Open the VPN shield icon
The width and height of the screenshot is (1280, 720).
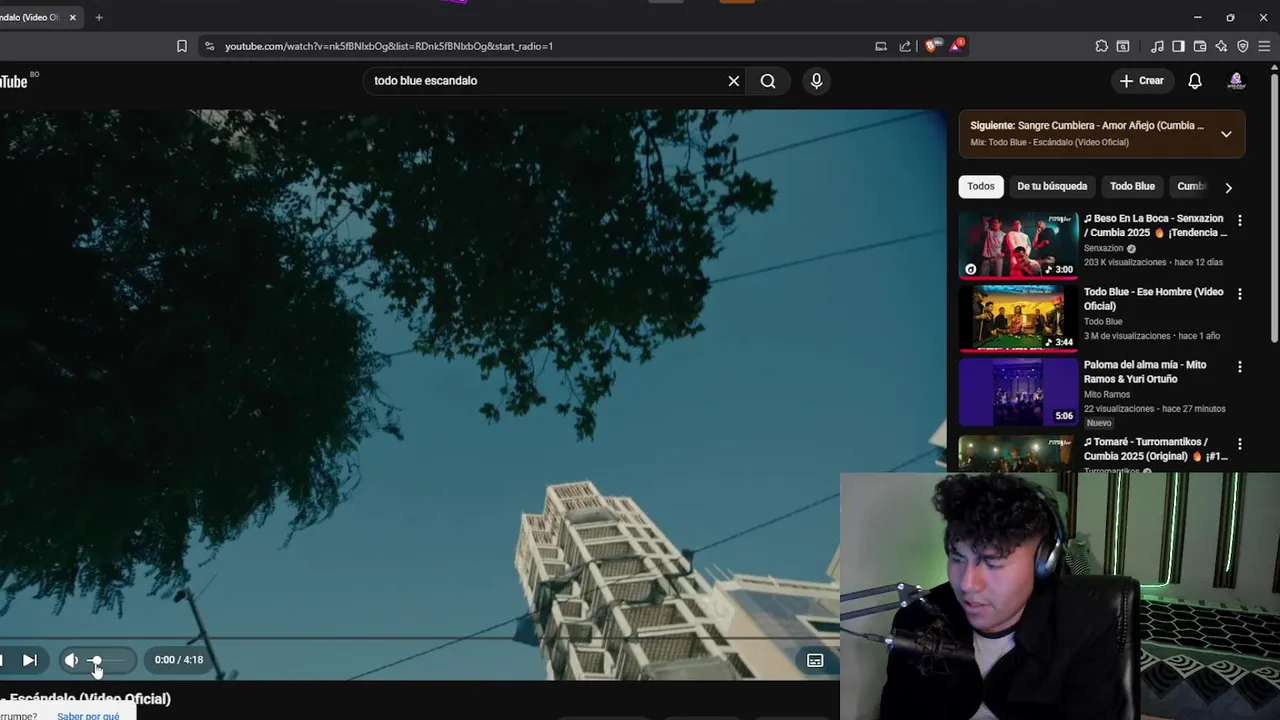(x=1243, y=46)
